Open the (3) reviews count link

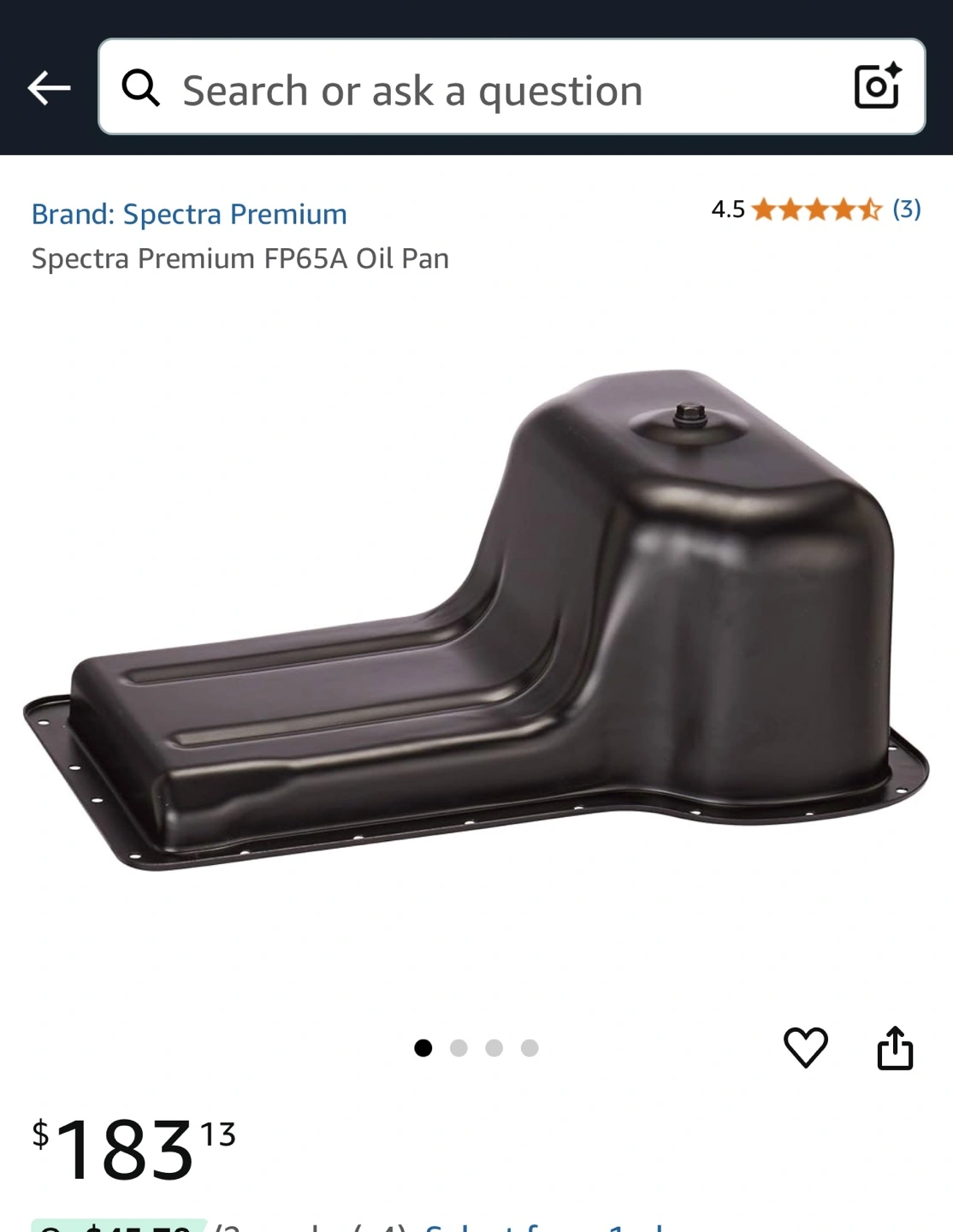tap(907, 209)
